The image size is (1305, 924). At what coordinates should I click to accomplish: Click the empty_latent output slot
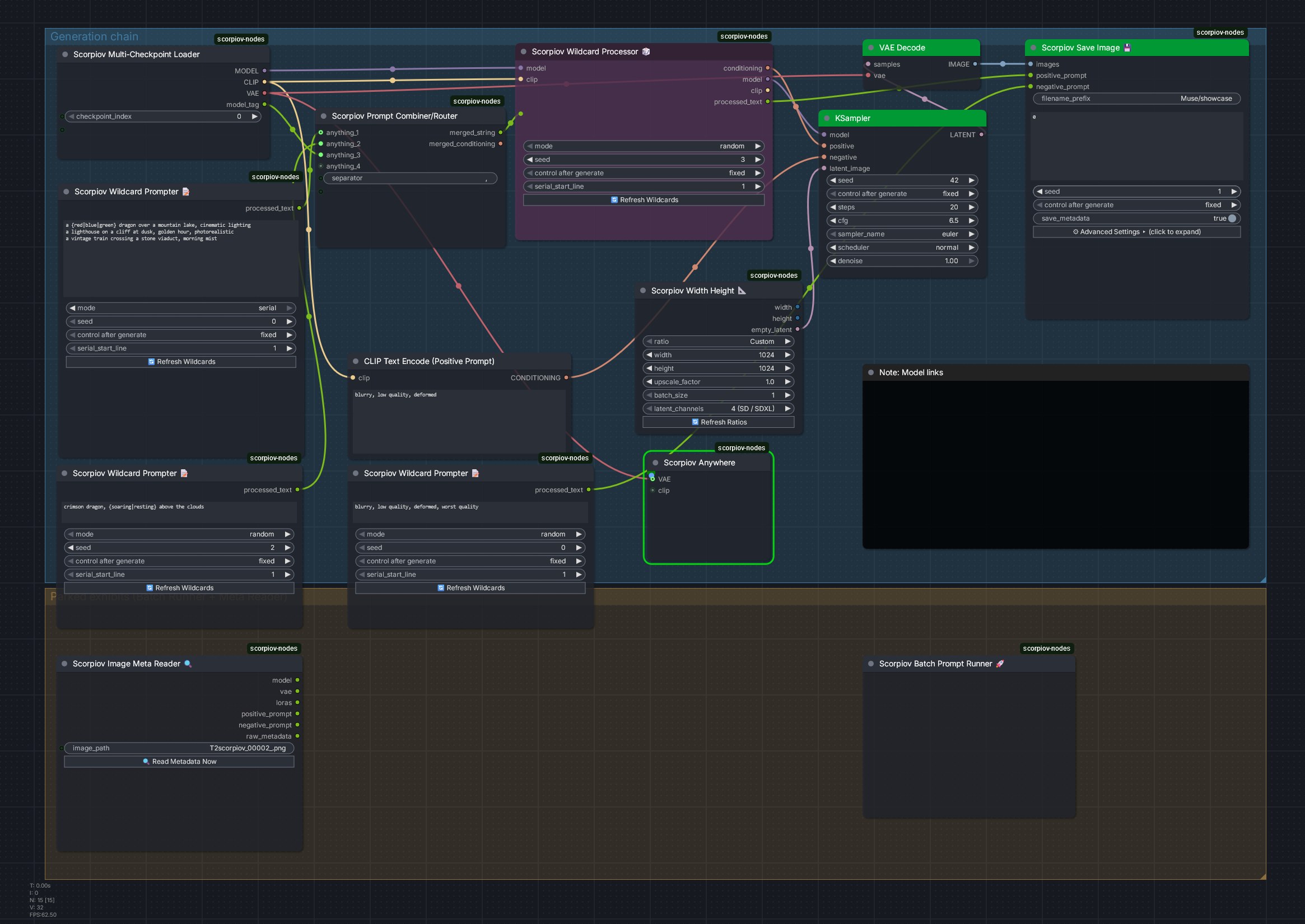point(798,330)
